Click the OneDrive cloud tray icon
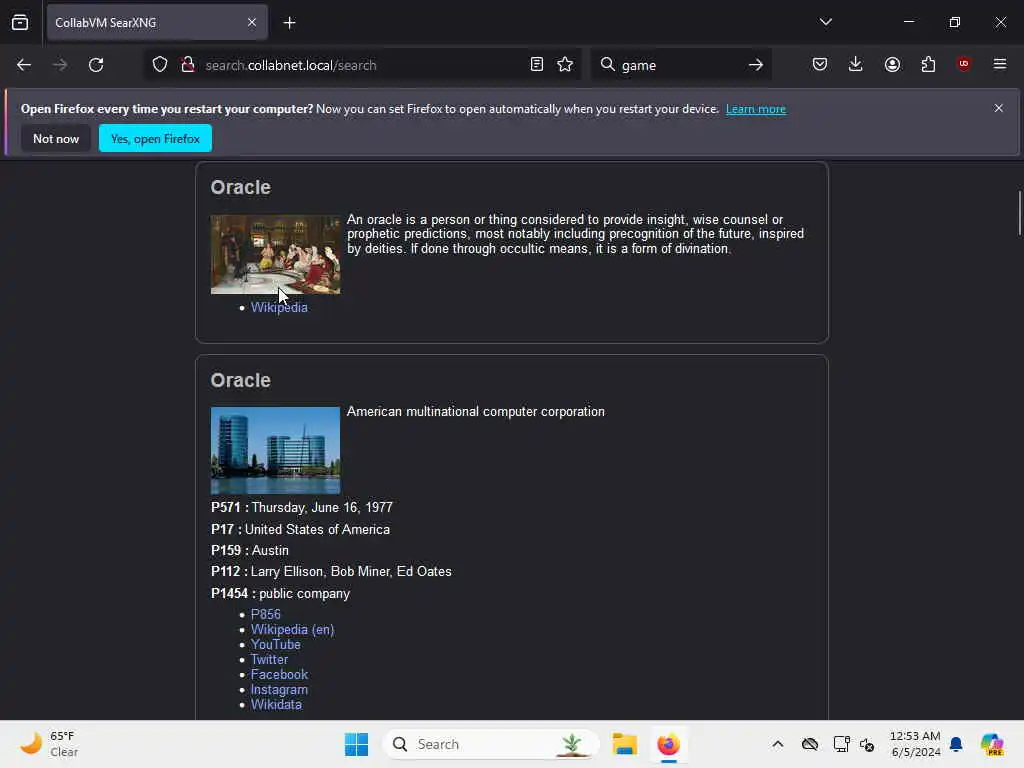 (x=810, y=744)
